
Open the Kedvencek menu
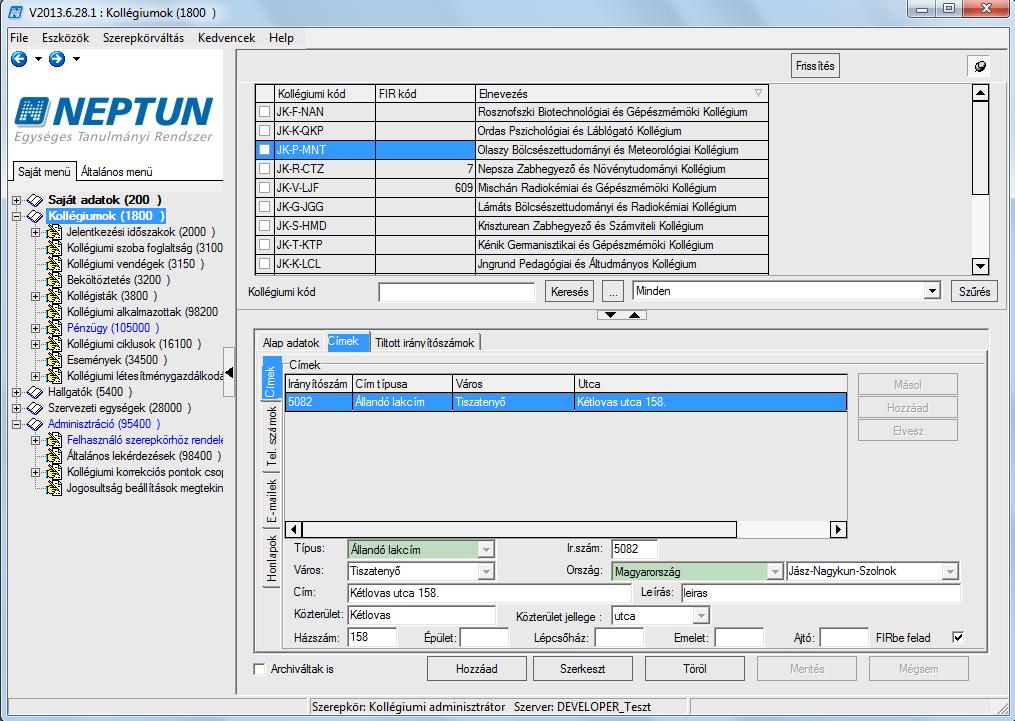coord(227,38)
